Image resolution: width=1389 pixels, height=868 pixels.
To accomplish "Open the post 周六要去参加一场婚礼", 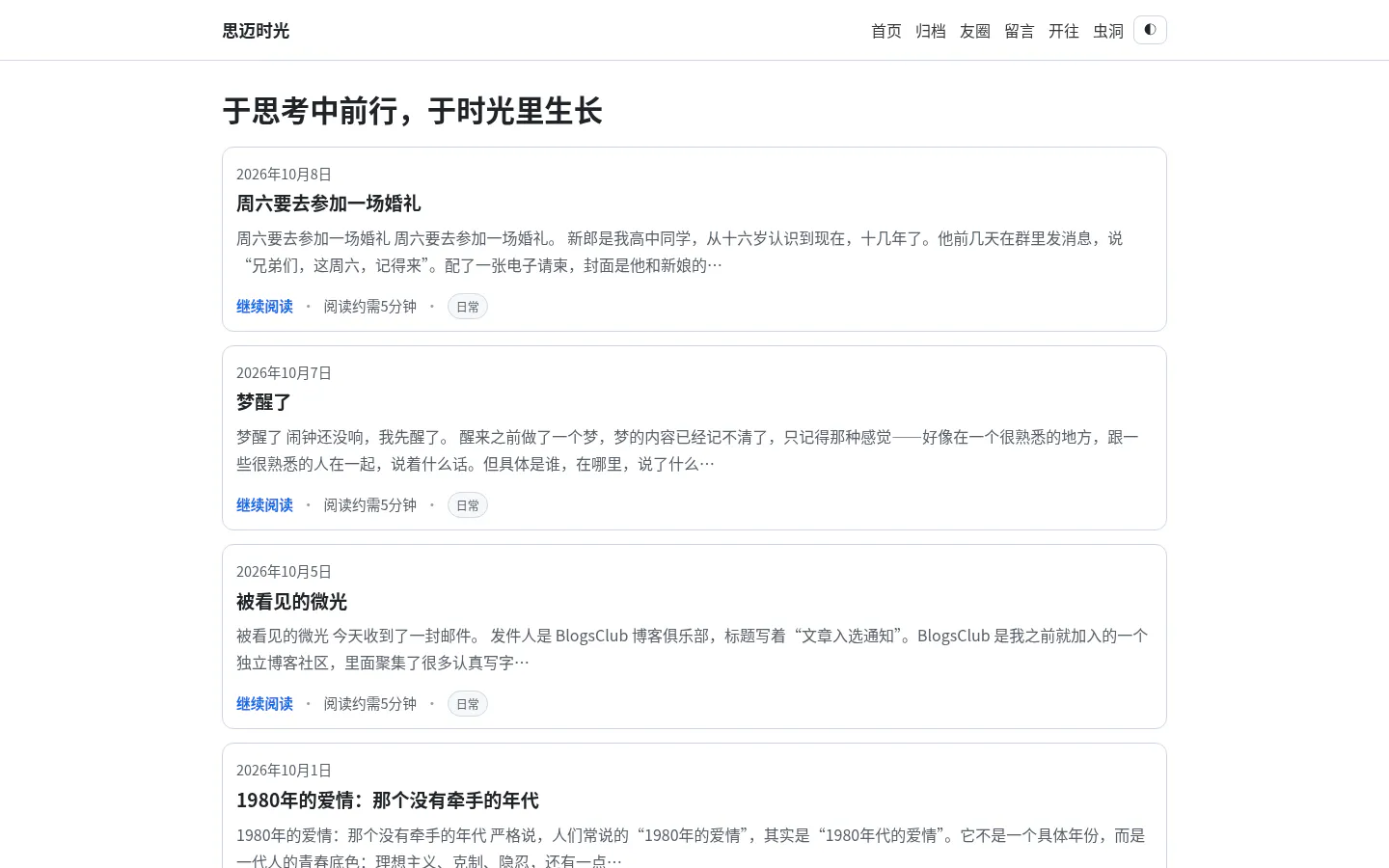I will (328, 203).
